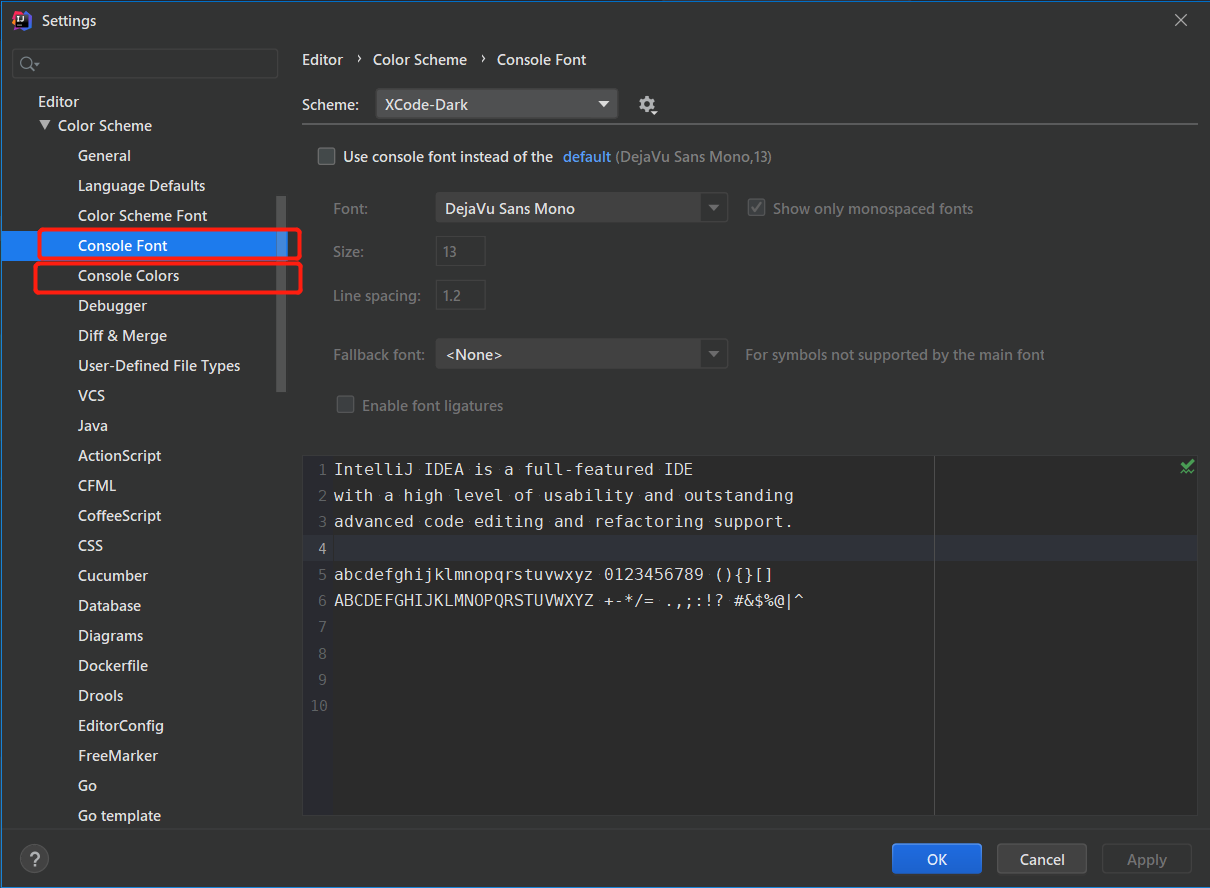Open Language Defaults settings
This screenshot has height=888, width=1210.
tap(142, 186)
